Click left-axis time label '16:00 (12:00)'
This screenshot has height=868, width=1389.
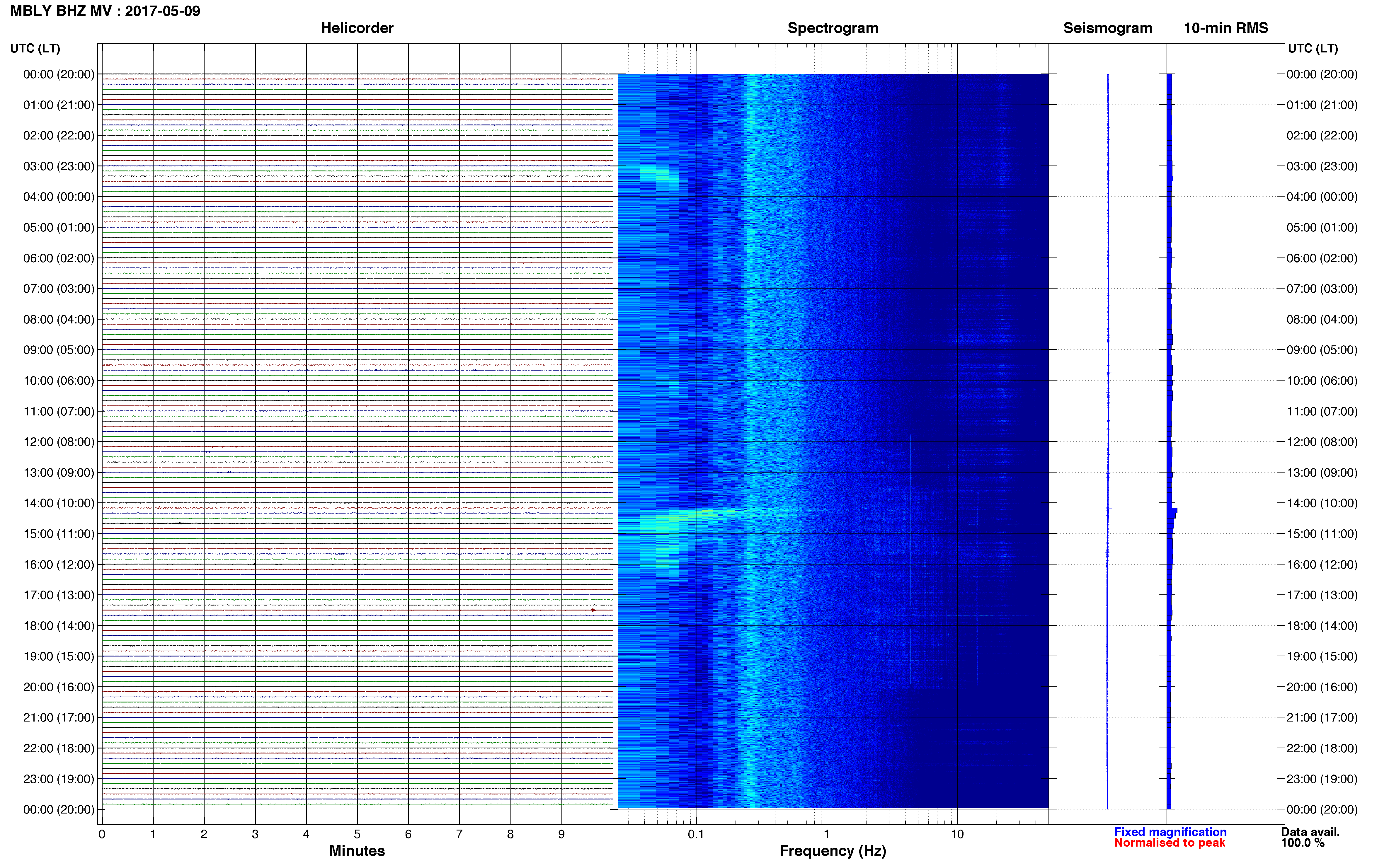59,565
